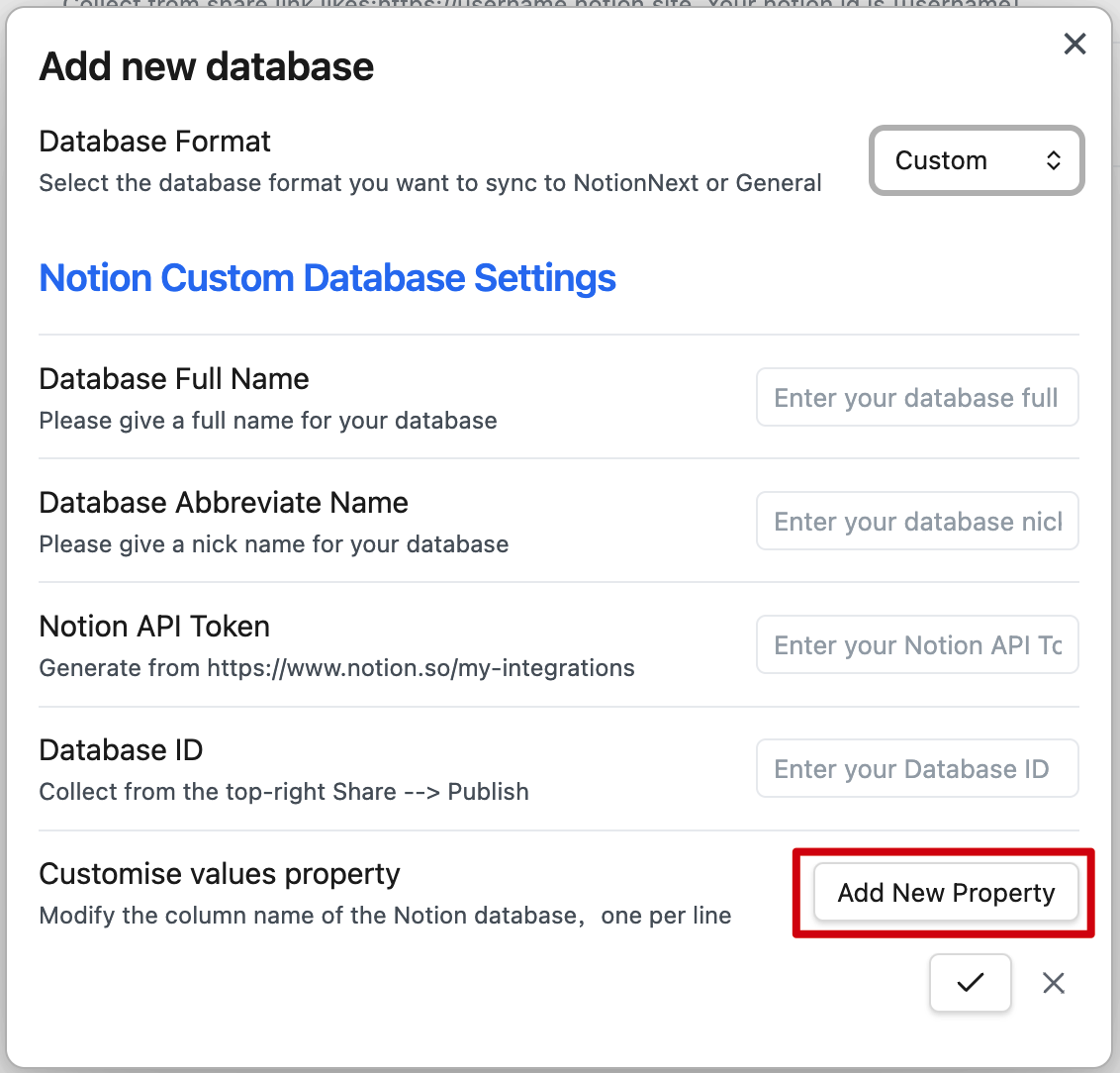This screenshot has height=1073, width=1120.
Task: Click the up-down chevron in format selector
Action: tap(1054, 160)
